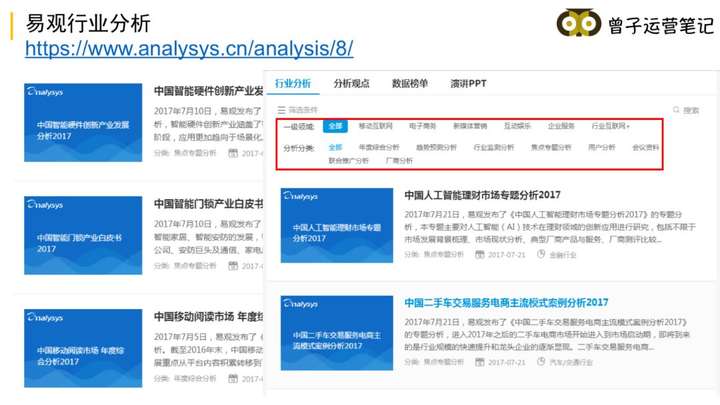Viewport: 720px width, 405px height.
Task: Open the 数据榜单 tab
Action: [x=410, y=84]
